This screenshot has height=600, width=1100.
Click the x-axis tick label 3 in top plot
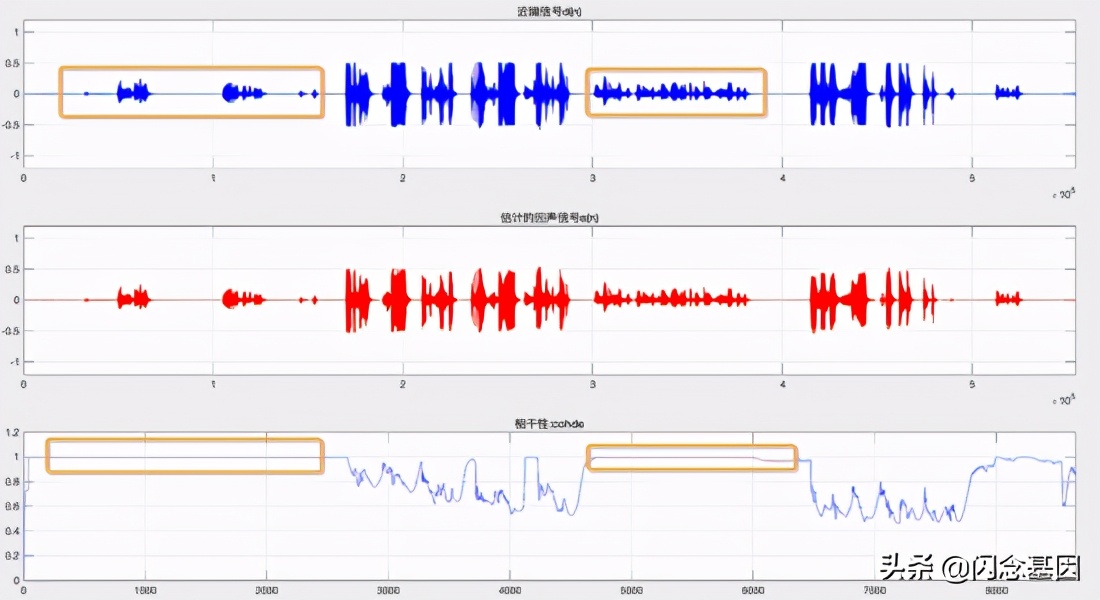[592, 178]
